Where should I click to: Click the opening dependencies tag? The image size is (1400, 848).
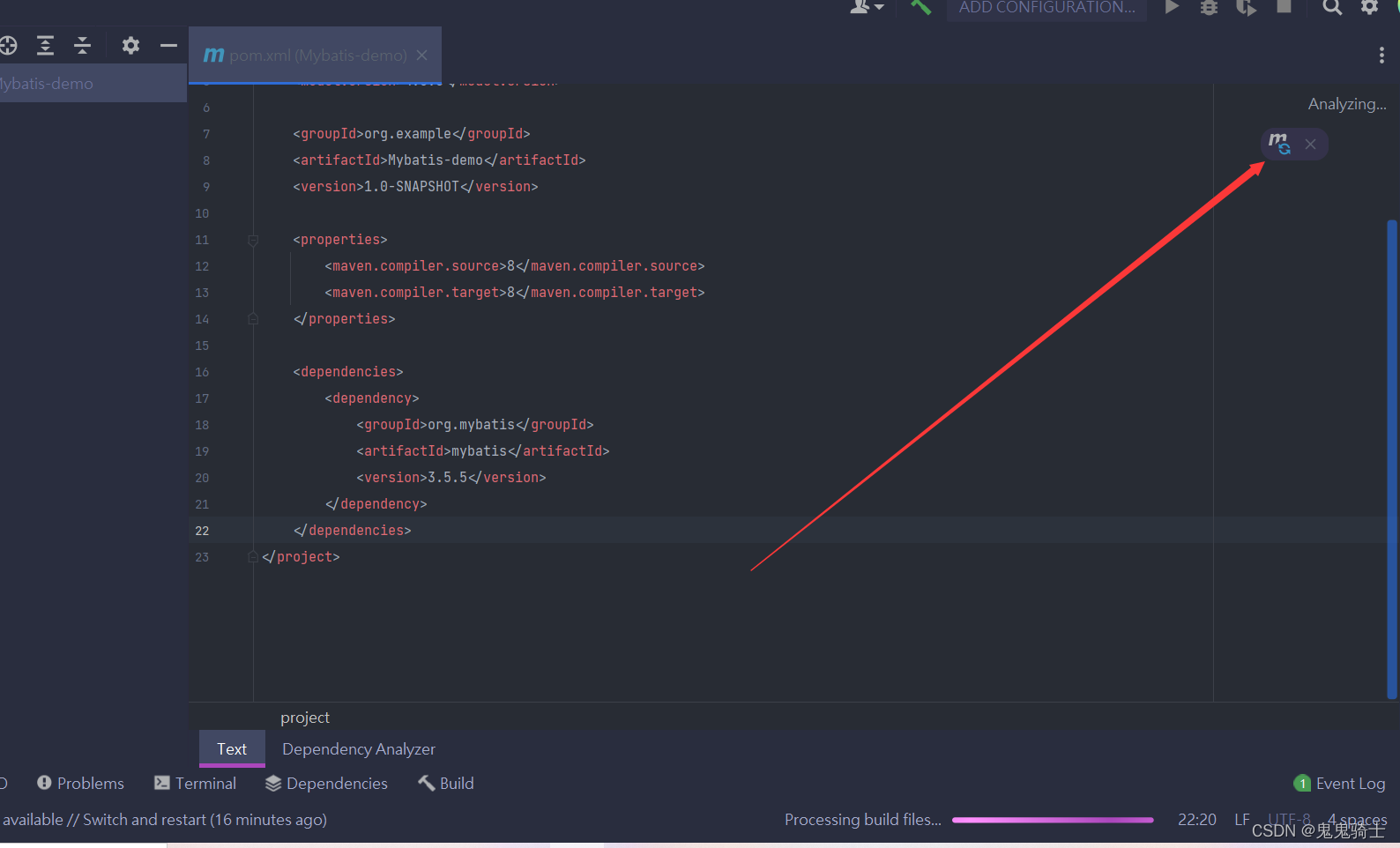[x=348, y=372]
